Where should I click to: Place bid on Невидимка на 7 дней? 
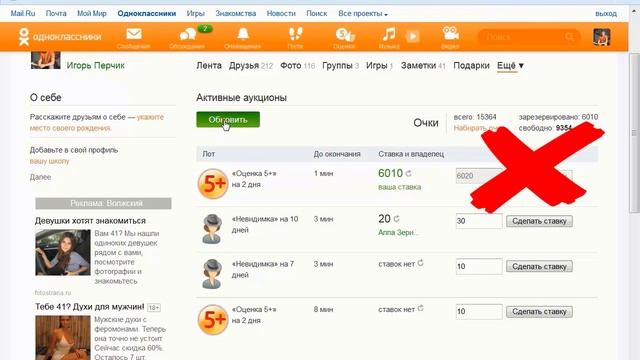539,267
